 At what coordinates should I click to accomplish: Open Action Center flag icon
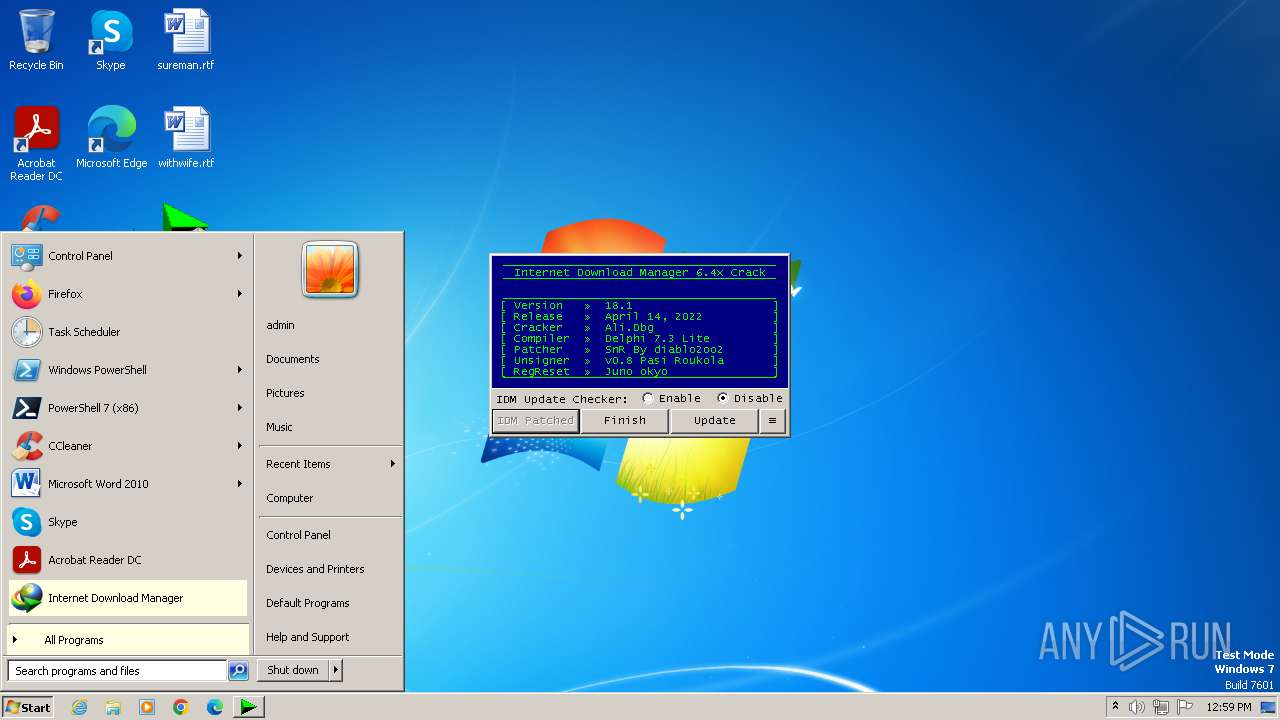(x=1185, y=707)
